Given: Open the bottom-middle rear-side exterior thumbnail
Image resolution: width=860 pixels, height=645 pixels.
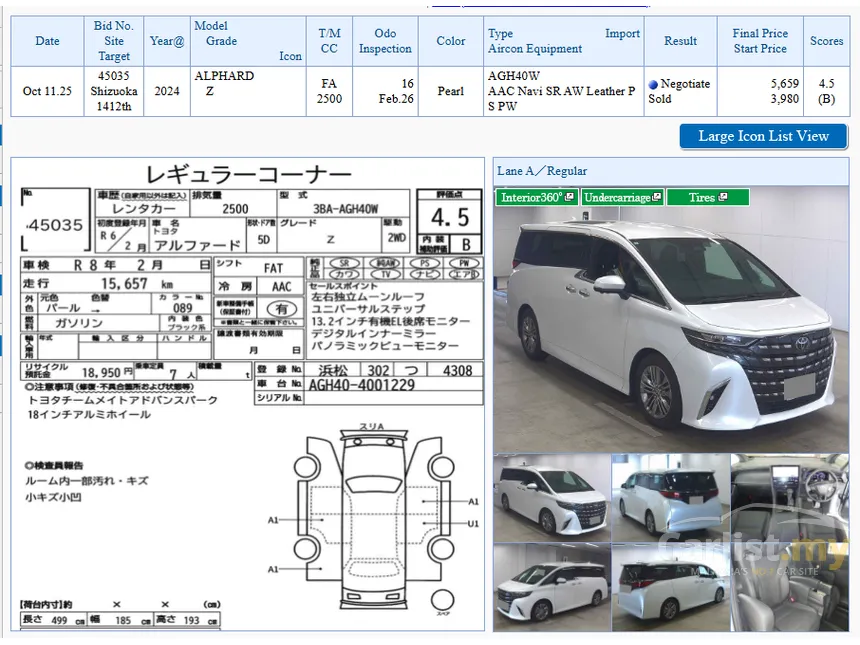Looking at the screenshot, I should coord(671,587).
